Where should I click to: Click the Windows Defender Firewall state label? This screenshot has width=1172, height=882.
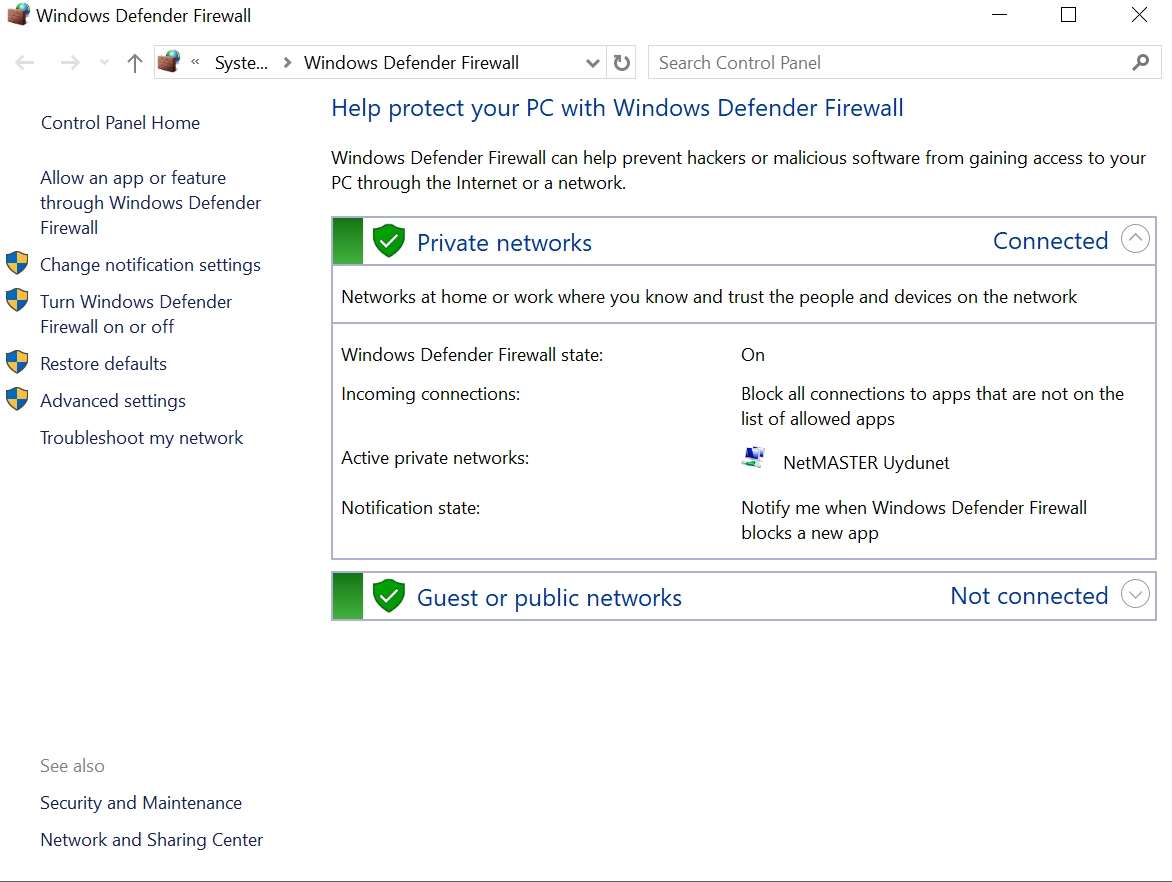tap(472, 354)
